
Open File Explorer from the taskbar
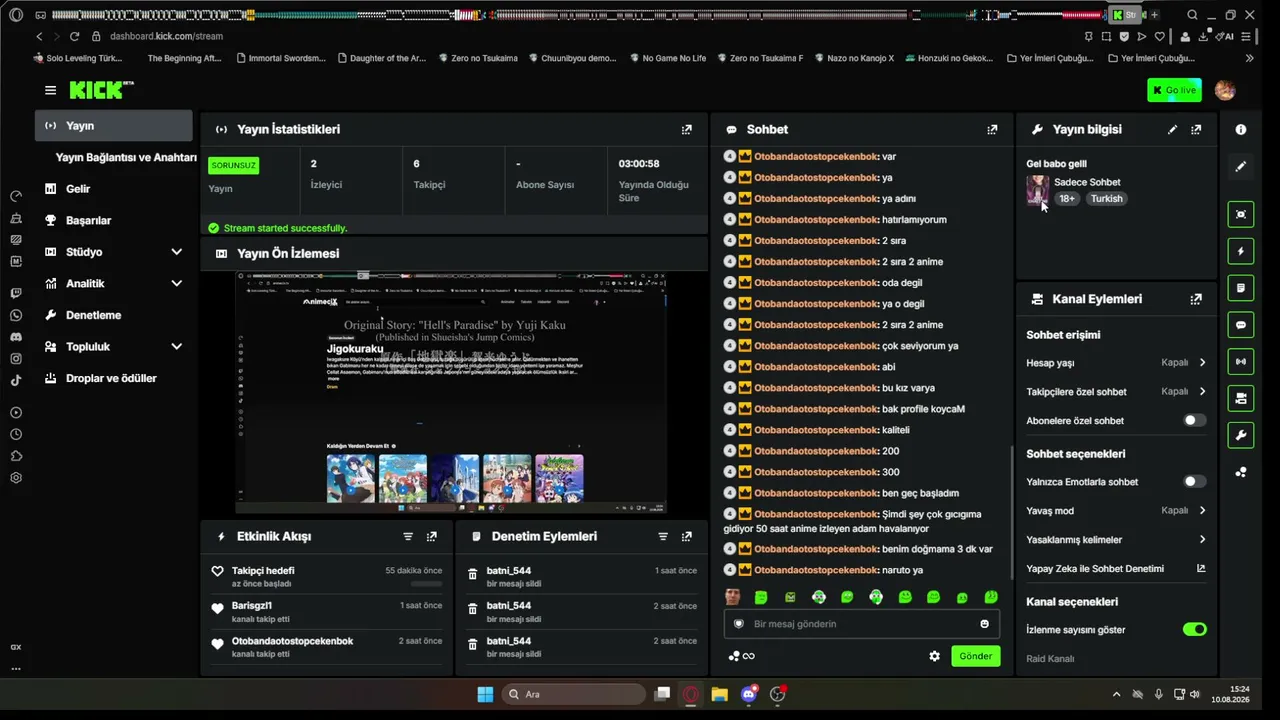pyautogui.click(x=719, y=695)
